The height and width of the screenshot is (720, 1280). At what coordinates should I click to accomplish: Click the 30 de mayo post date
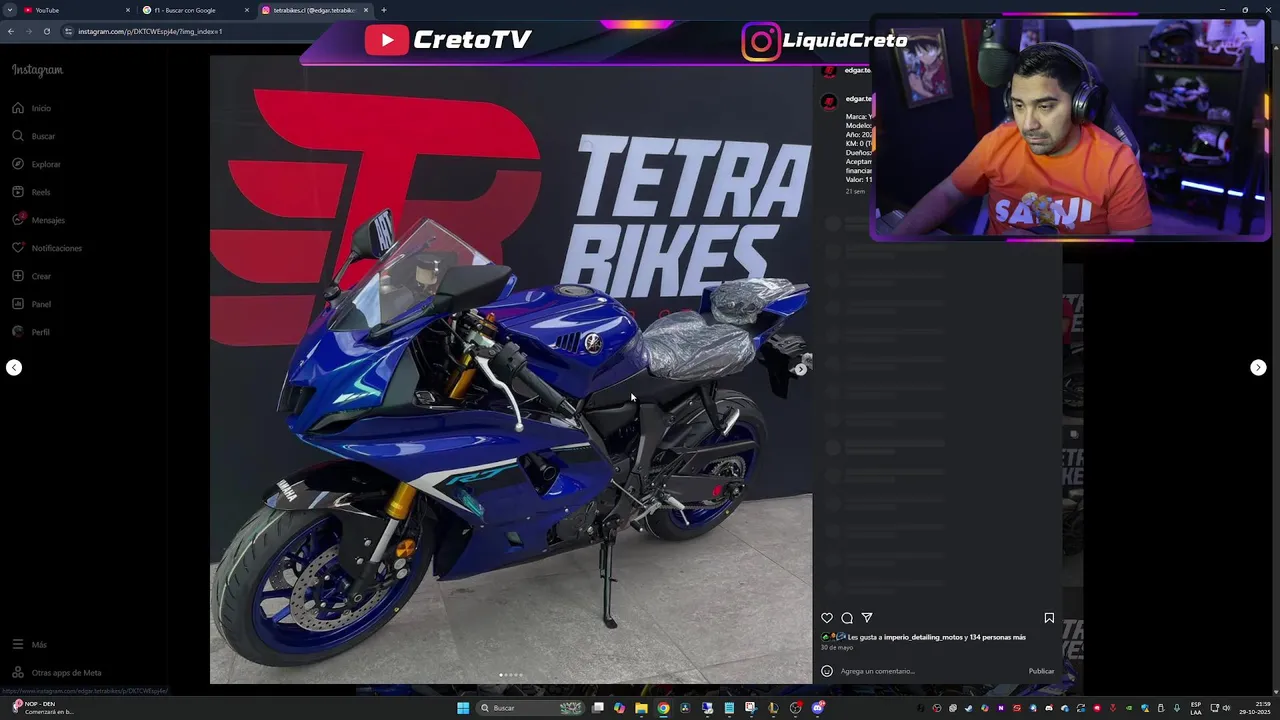coord(835,648)
